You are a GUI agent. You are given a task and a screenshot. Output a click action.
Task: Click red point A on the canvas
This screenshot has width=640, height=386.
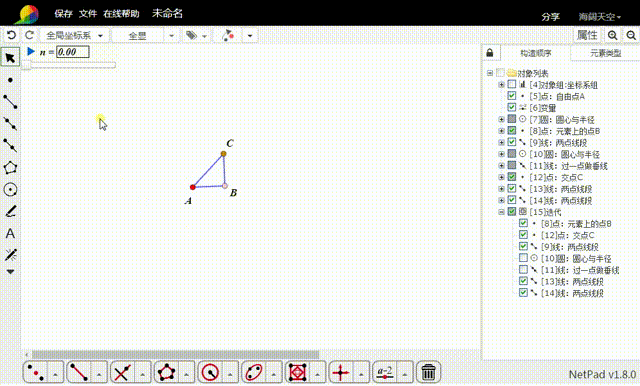tap(193, 187)
